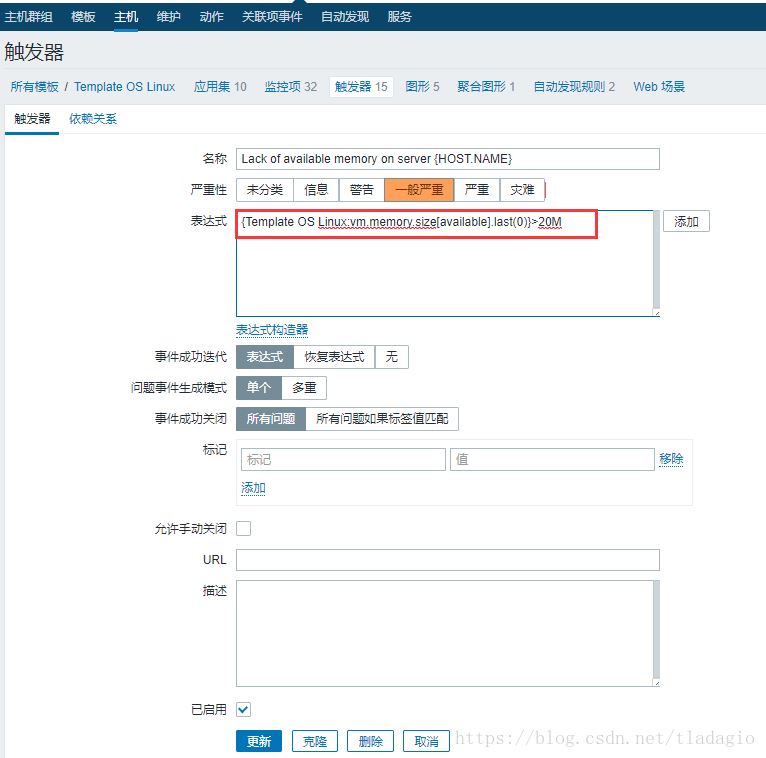The height and width of the screenshot is (758, 766).
Task: Switch to the 触发器 tab
Action: 32,119
